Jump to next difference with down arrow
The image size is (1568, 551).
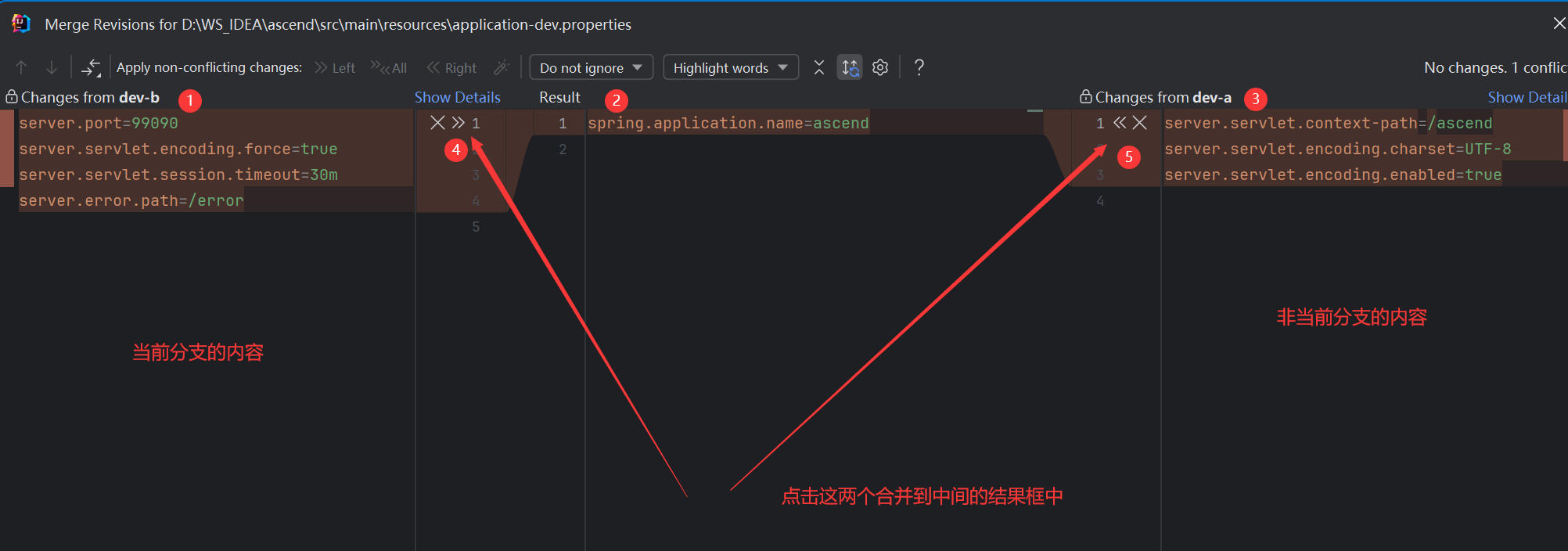click(52, 67)
